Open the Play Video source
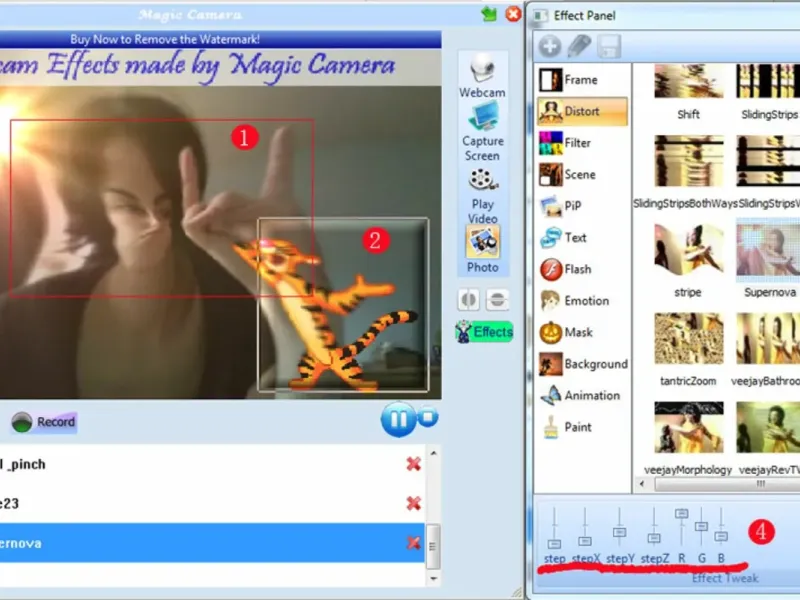This screenshot has height=600, width=800. [483, 196]
